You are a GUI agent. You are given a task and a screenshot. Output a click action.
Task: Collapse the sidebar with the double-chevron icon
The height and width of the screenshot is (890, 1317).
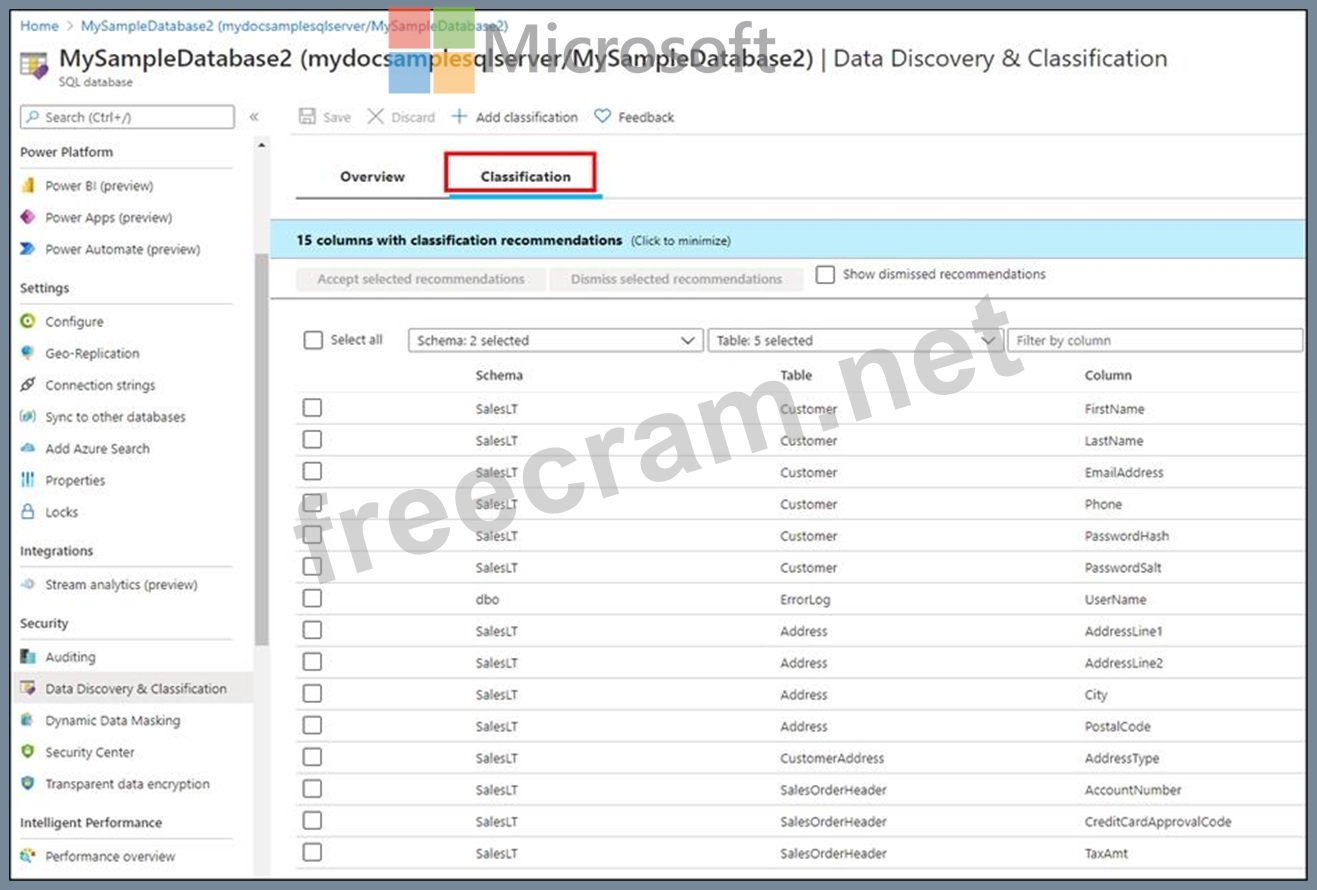[x=254, y=117]
